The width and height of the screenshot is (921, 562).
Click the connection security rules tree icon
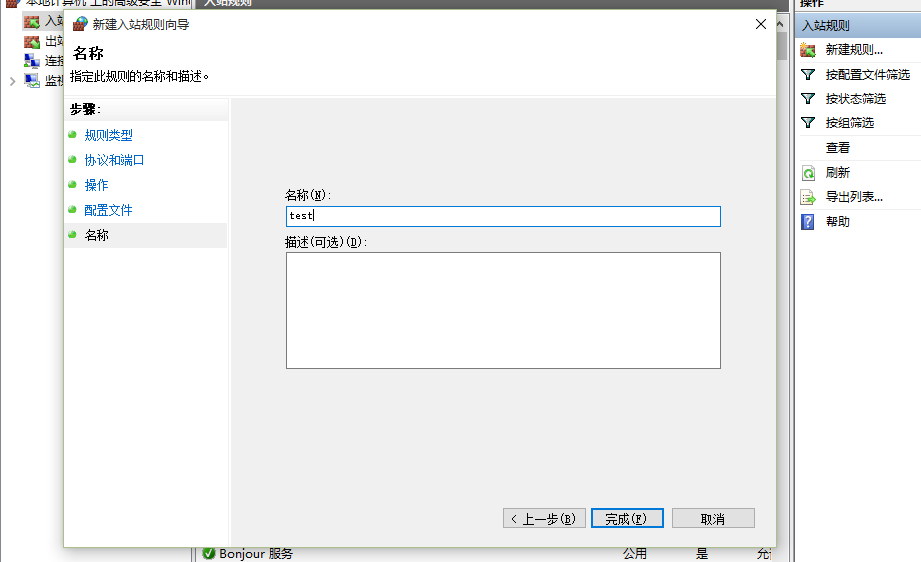[x=32, y=60]
